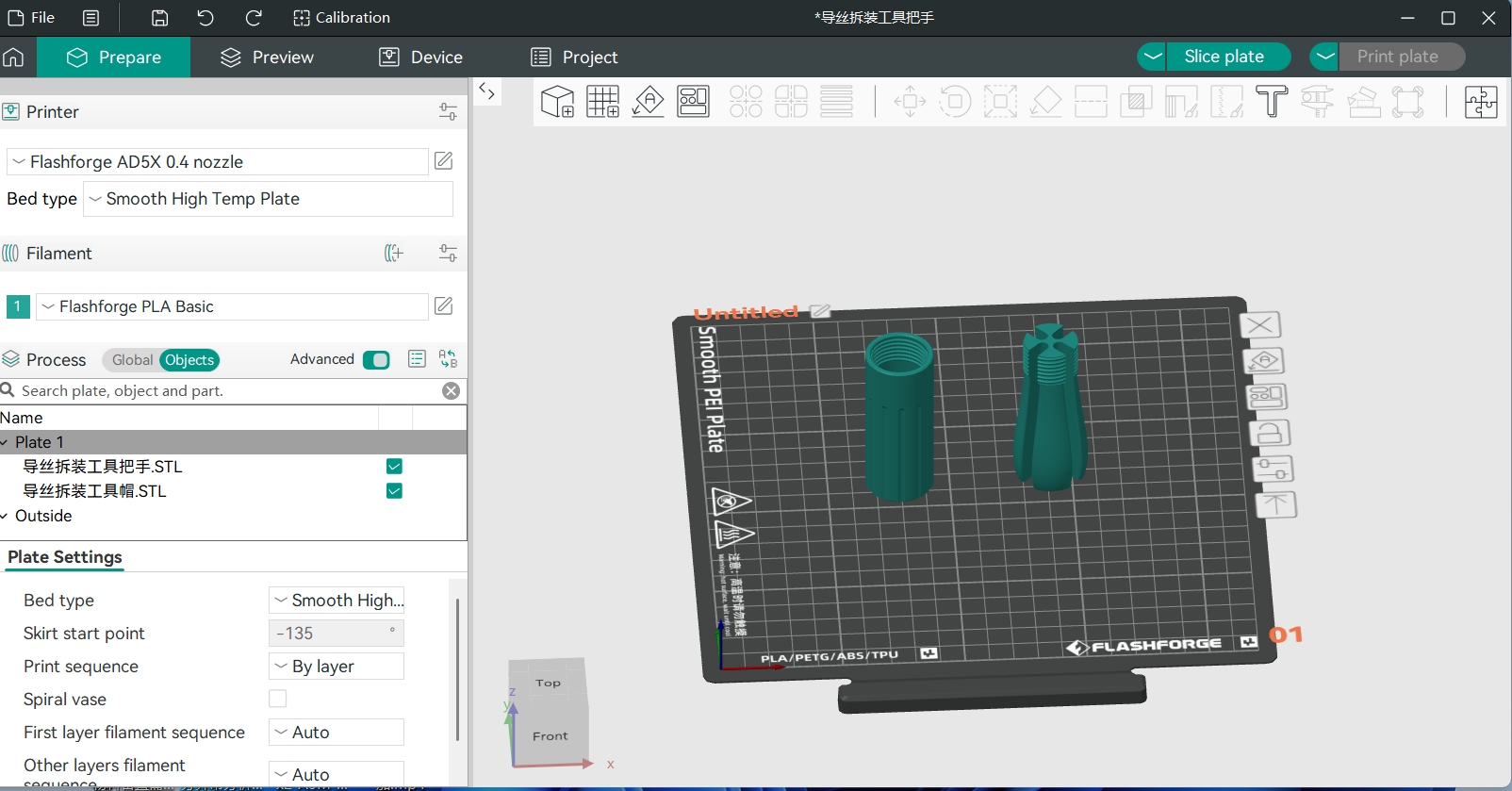Open the Flashforge AD5X 0.4 nozzle dropdown
Screen dimensions: 1512x791
coord(218,161)
